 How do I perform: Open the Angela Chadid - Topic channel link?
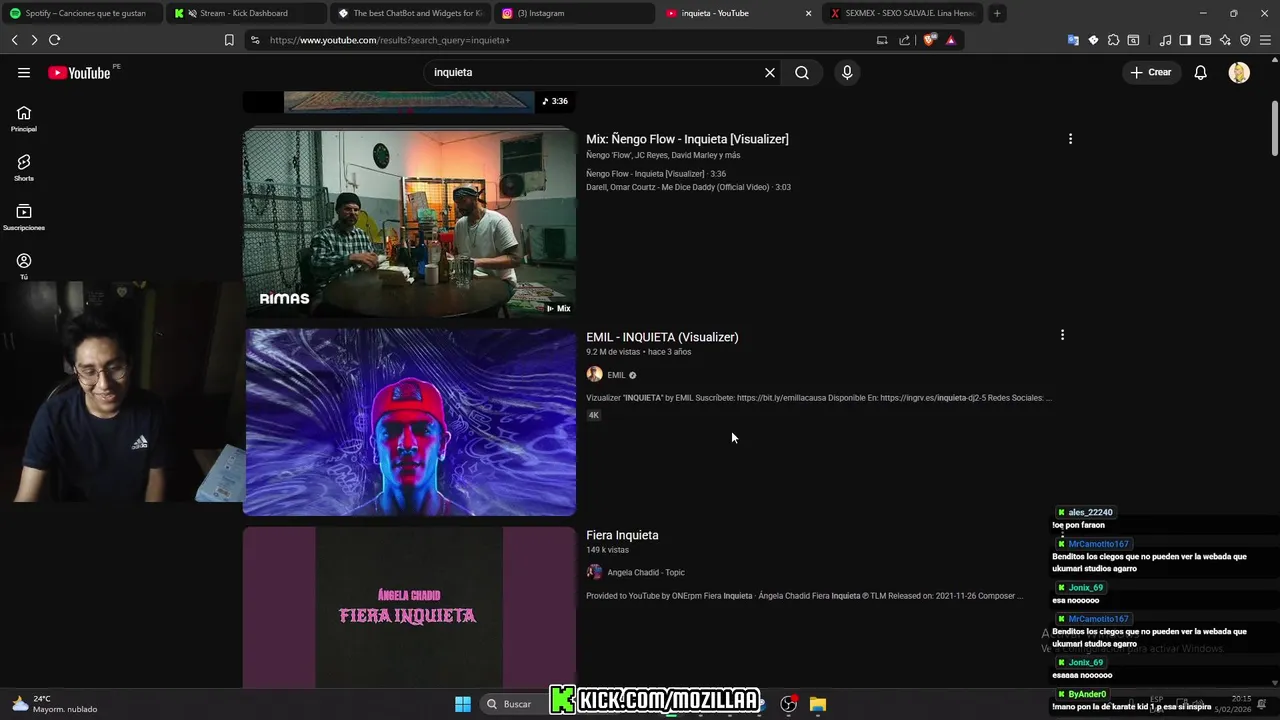(x=646, y=573)
